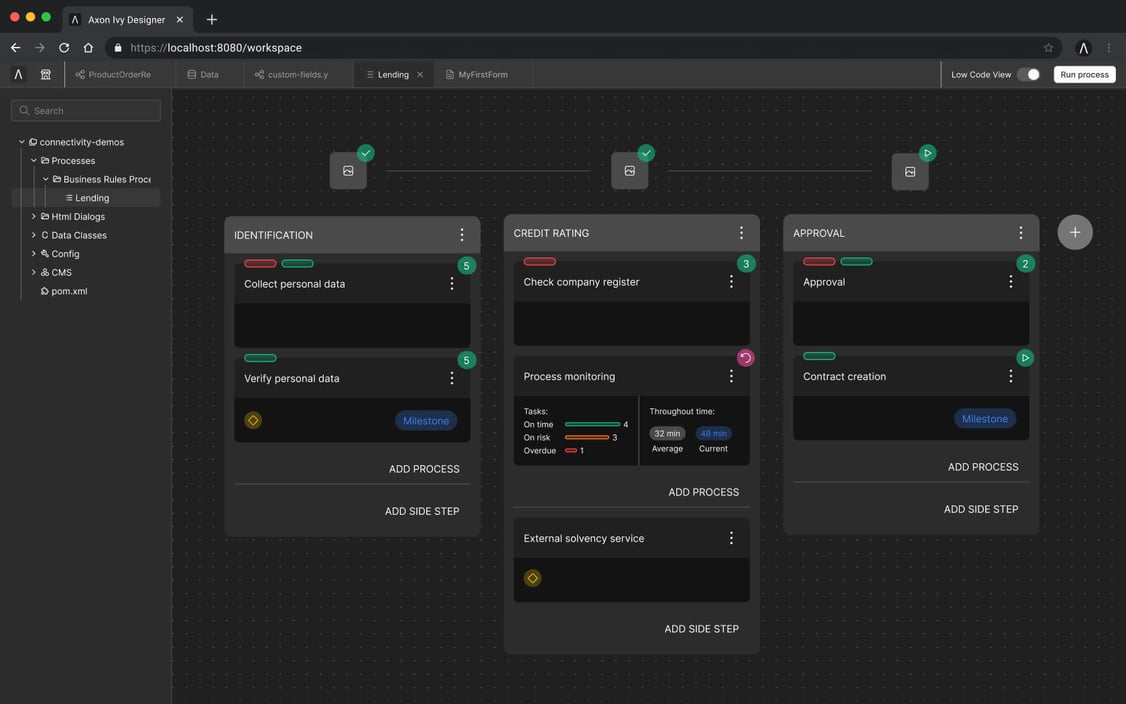Click ADD PROCESS in Approval column
Image resolution: width=1126 pixels, height=704 pixels.
tap(982, 467)
